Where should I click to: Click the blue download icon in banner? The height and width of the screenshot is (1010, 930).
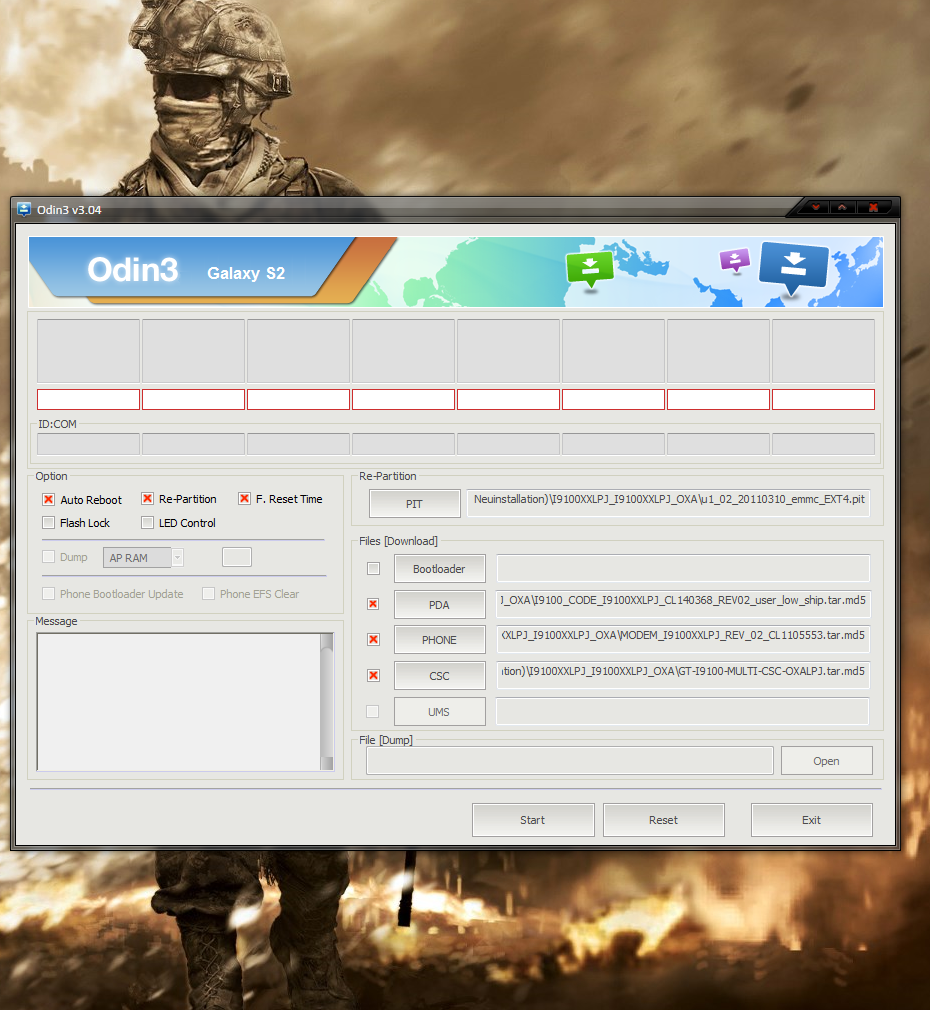tap(793, 268)
